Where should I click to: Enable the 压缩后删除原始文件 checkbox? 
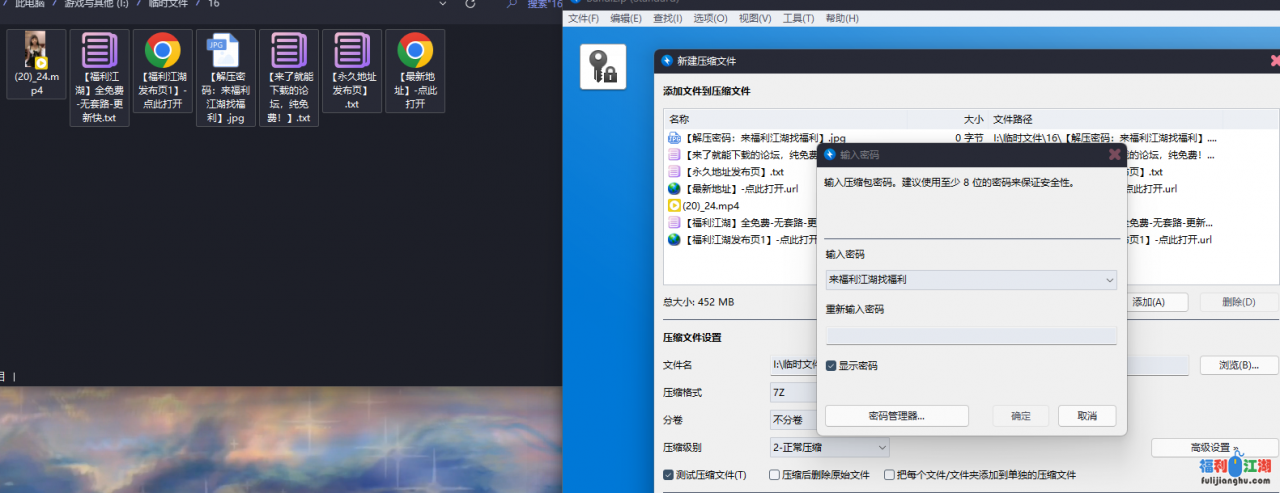[774, 474]
